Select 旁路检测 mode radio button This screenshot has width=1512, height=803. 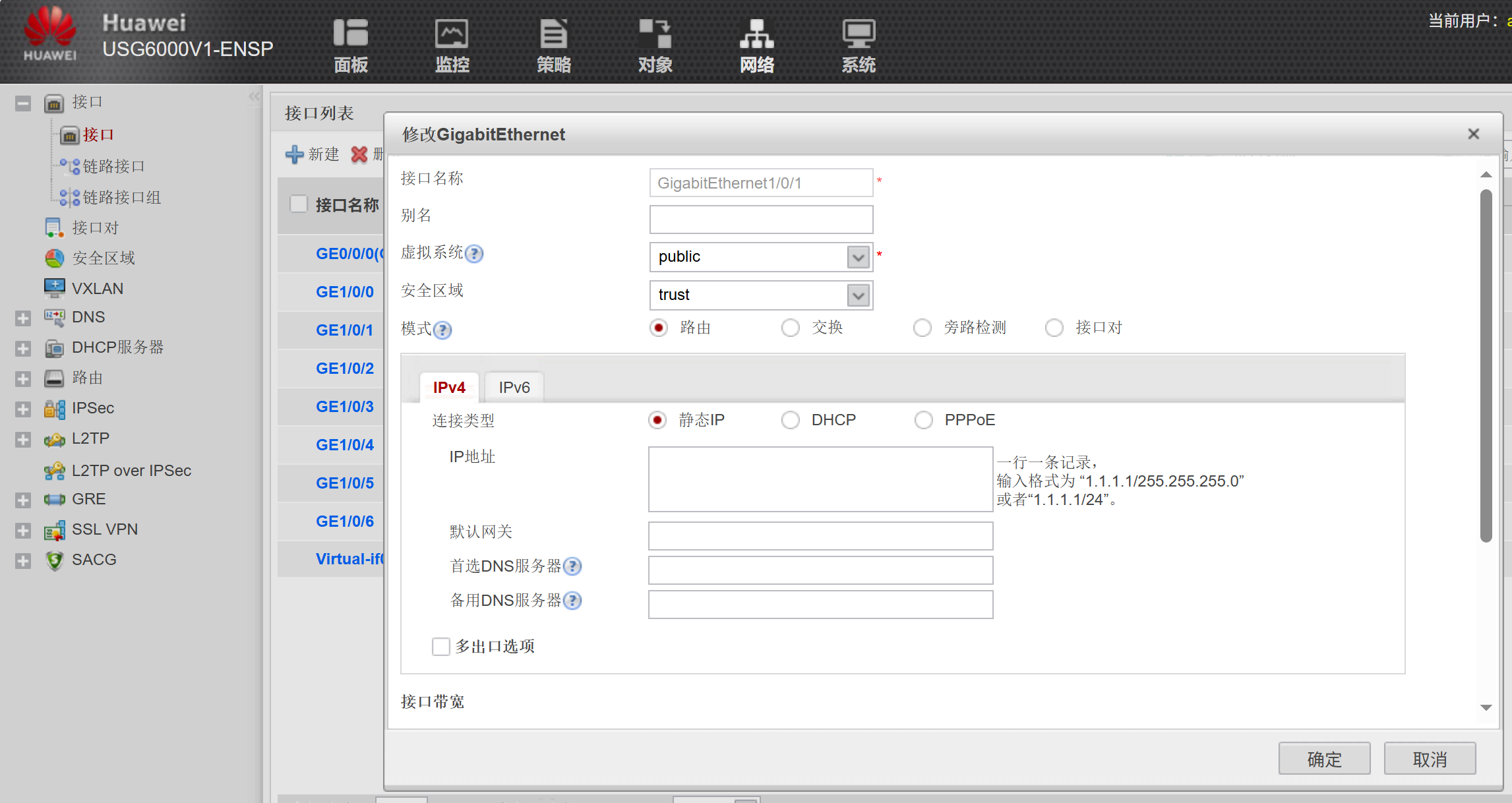922,328
